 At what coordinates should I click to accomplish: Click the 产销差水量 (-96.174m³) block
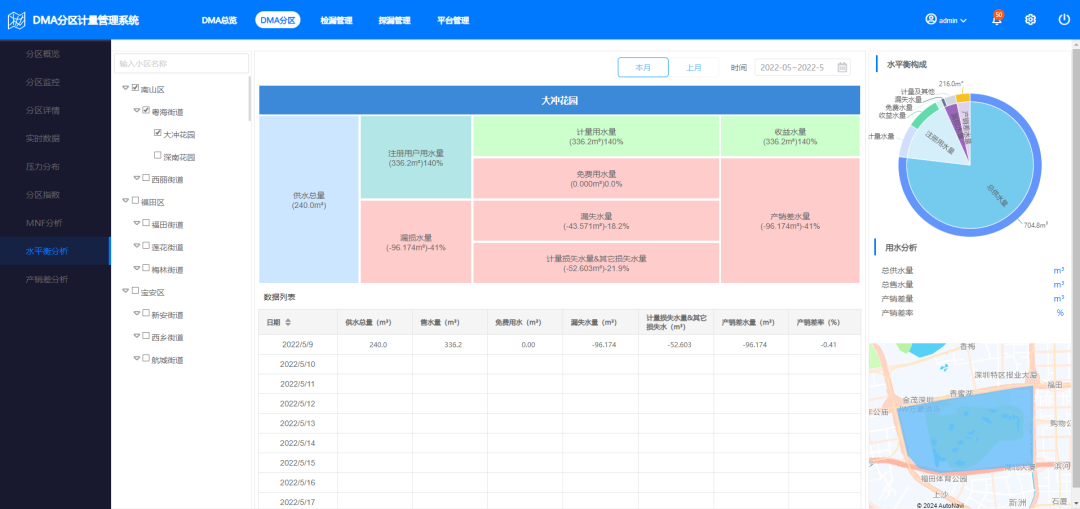pos(790,220)
